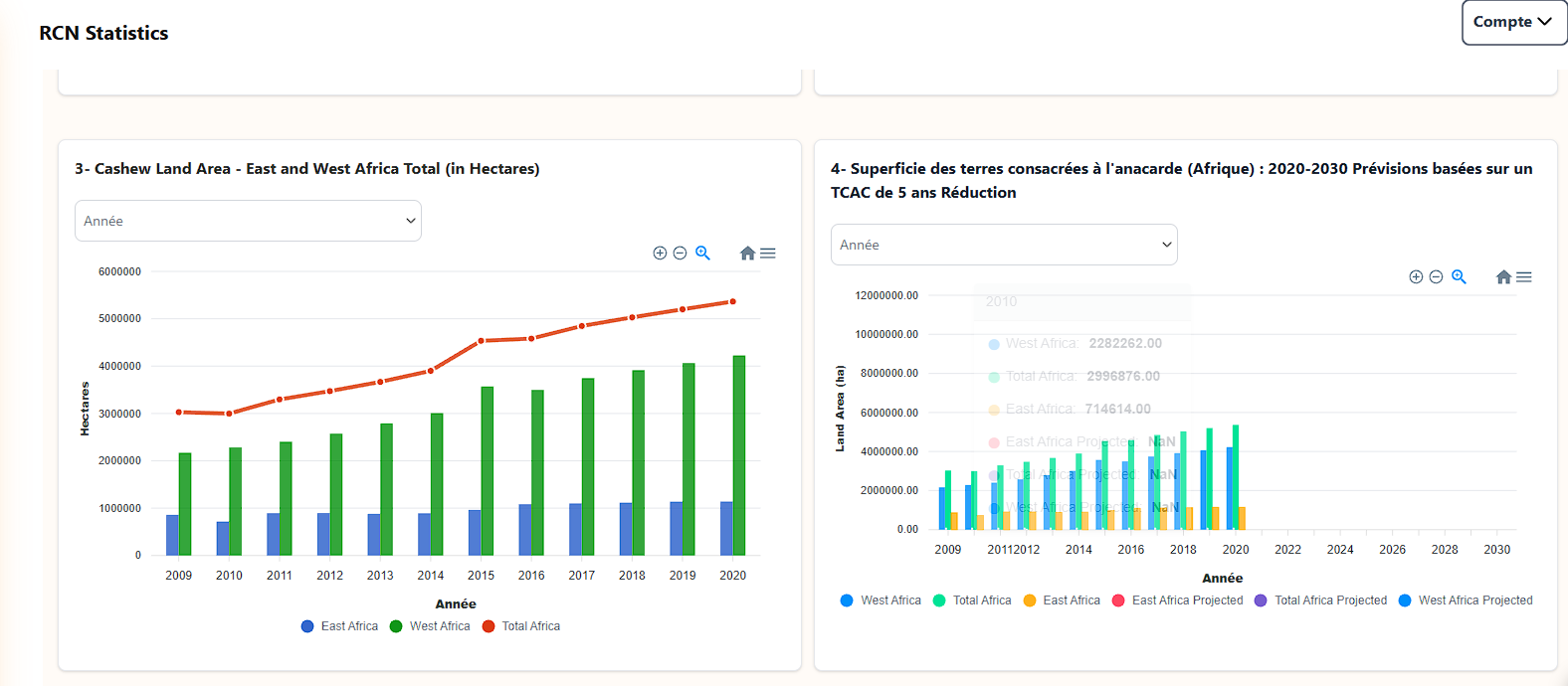1568x686 pixels.
Task: Select the magnifier selection zoom on chart 4
Action: click(1459, 277)
